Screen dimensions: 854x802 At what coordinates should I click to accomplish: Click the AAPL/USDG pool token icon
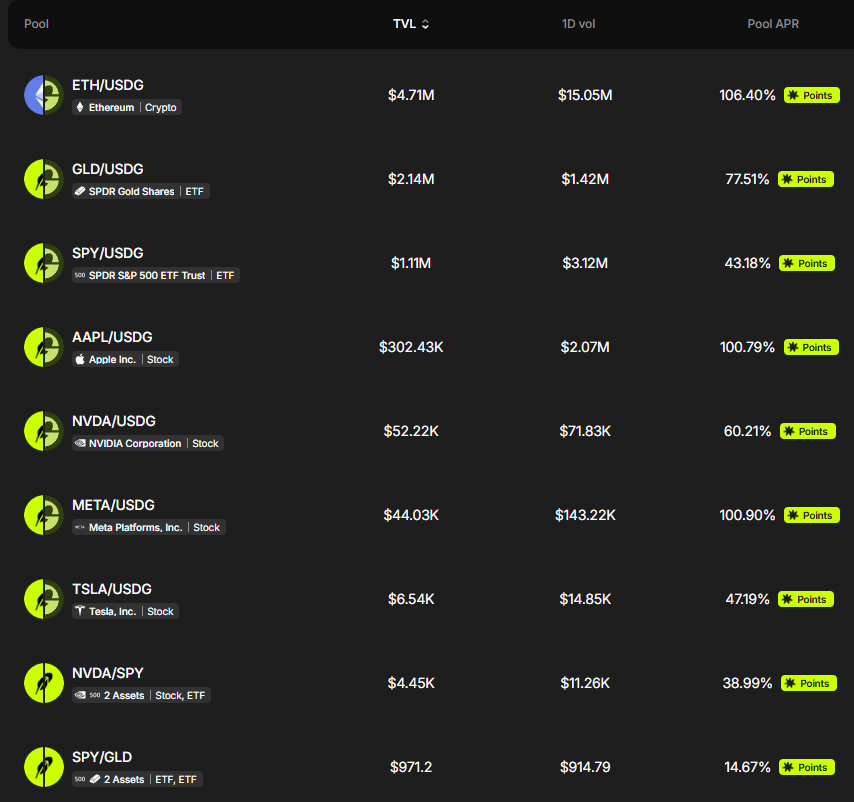44,347
